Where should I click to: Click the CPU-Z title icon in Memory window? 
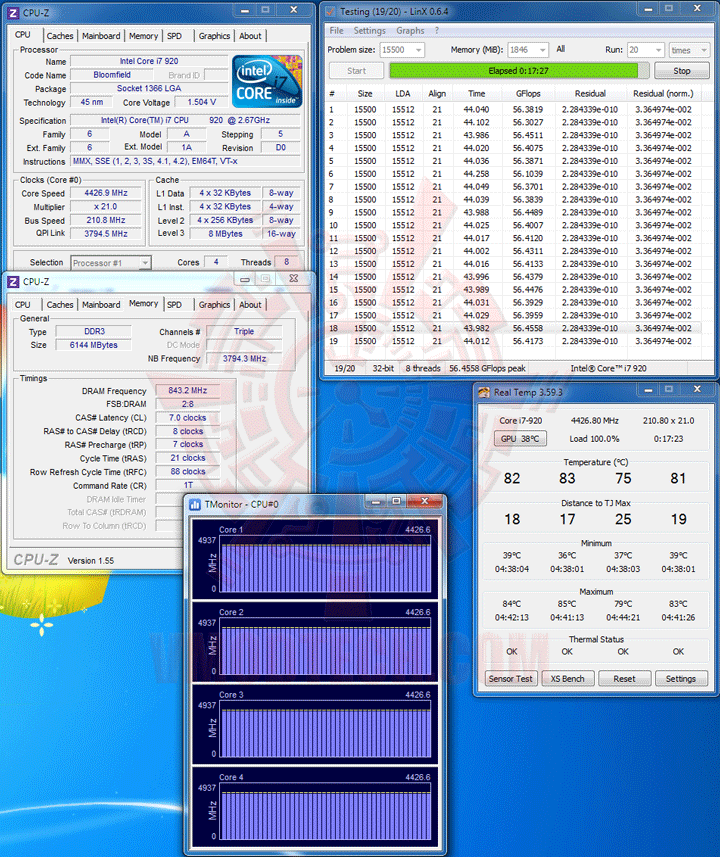click(13, 281)
